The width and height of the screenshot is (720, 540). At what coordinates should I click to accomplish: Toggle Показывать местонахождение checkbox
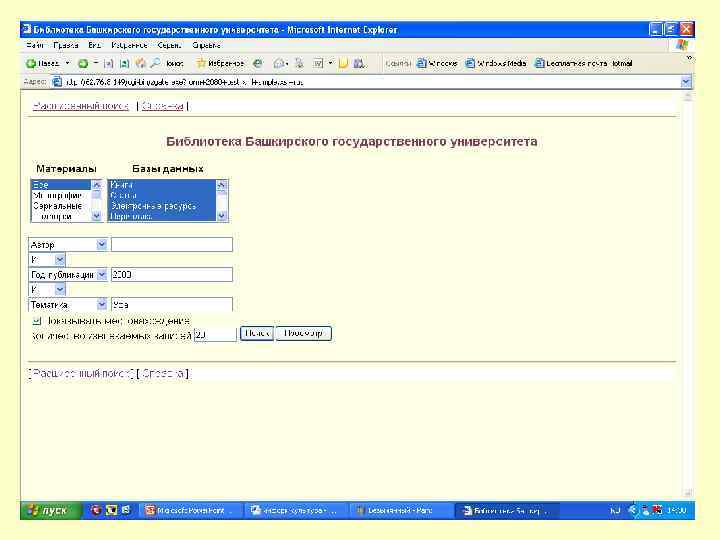coord(37,321)
